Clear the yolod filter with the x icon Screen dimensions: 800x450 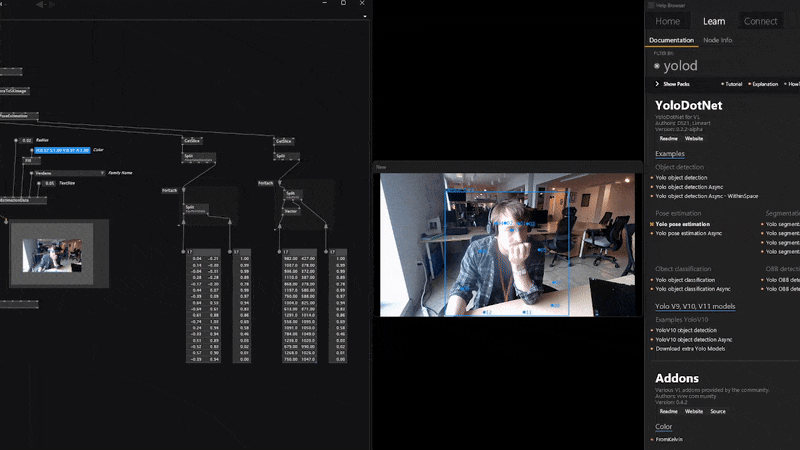coord(657,66)
